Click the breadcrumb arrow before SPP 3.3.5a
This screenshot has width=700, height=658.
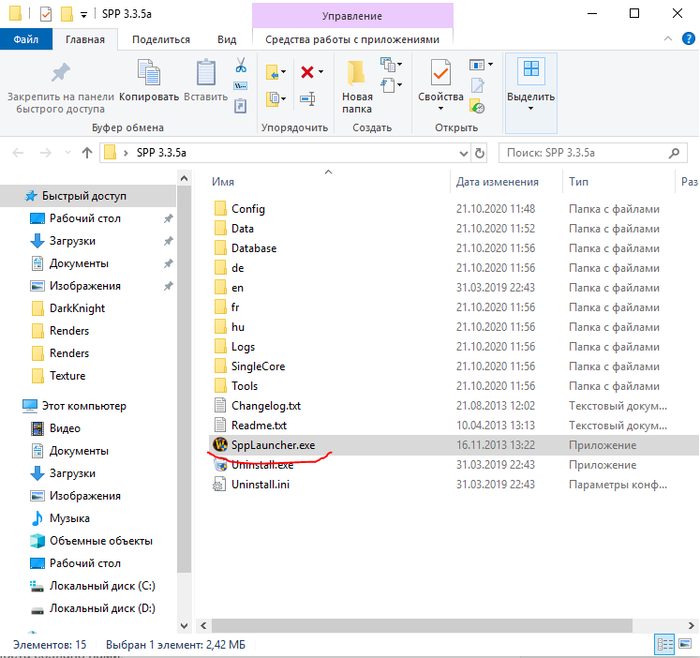tap(126, 153)
